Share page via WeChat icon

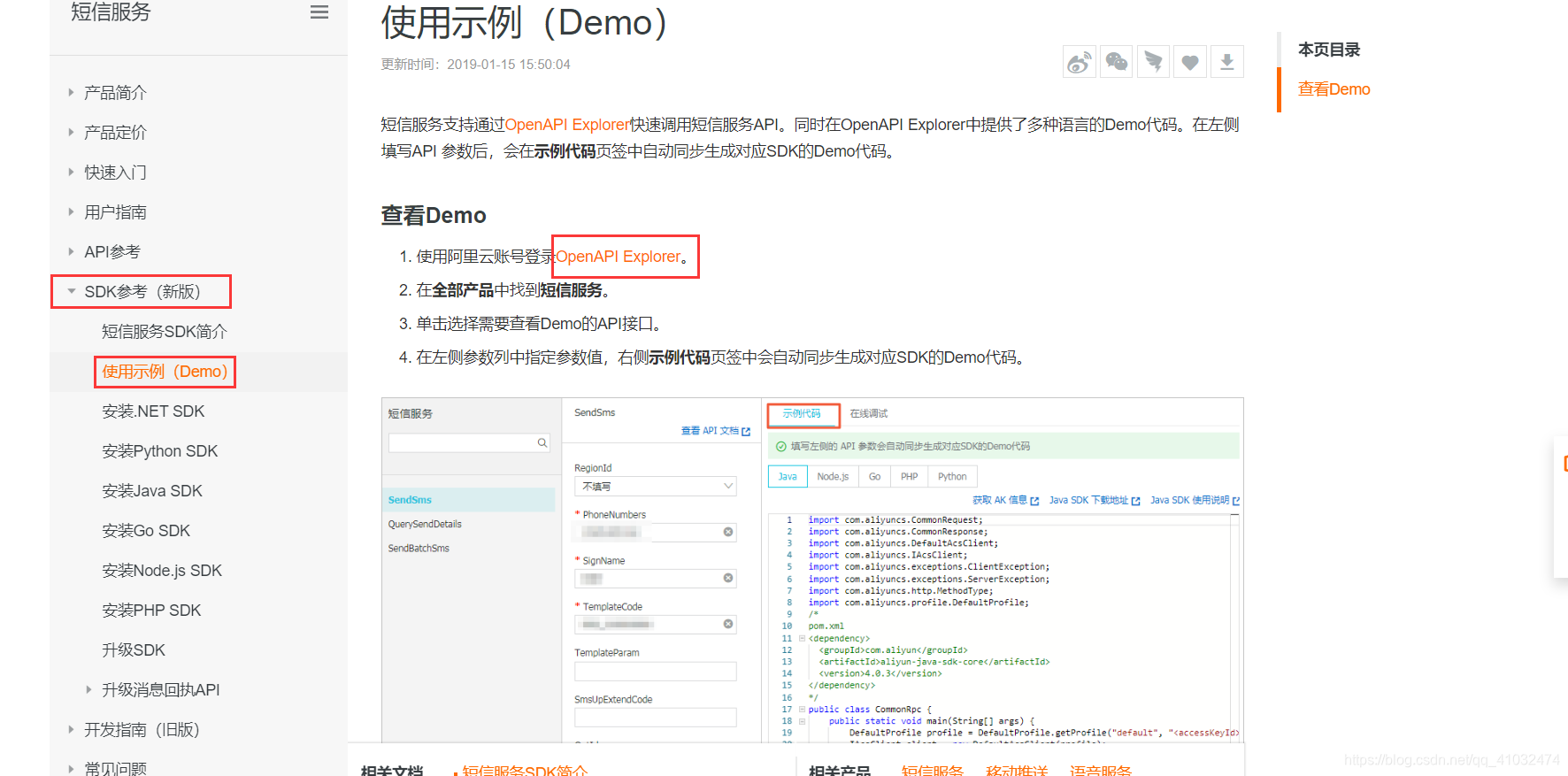click(1117, 62)
